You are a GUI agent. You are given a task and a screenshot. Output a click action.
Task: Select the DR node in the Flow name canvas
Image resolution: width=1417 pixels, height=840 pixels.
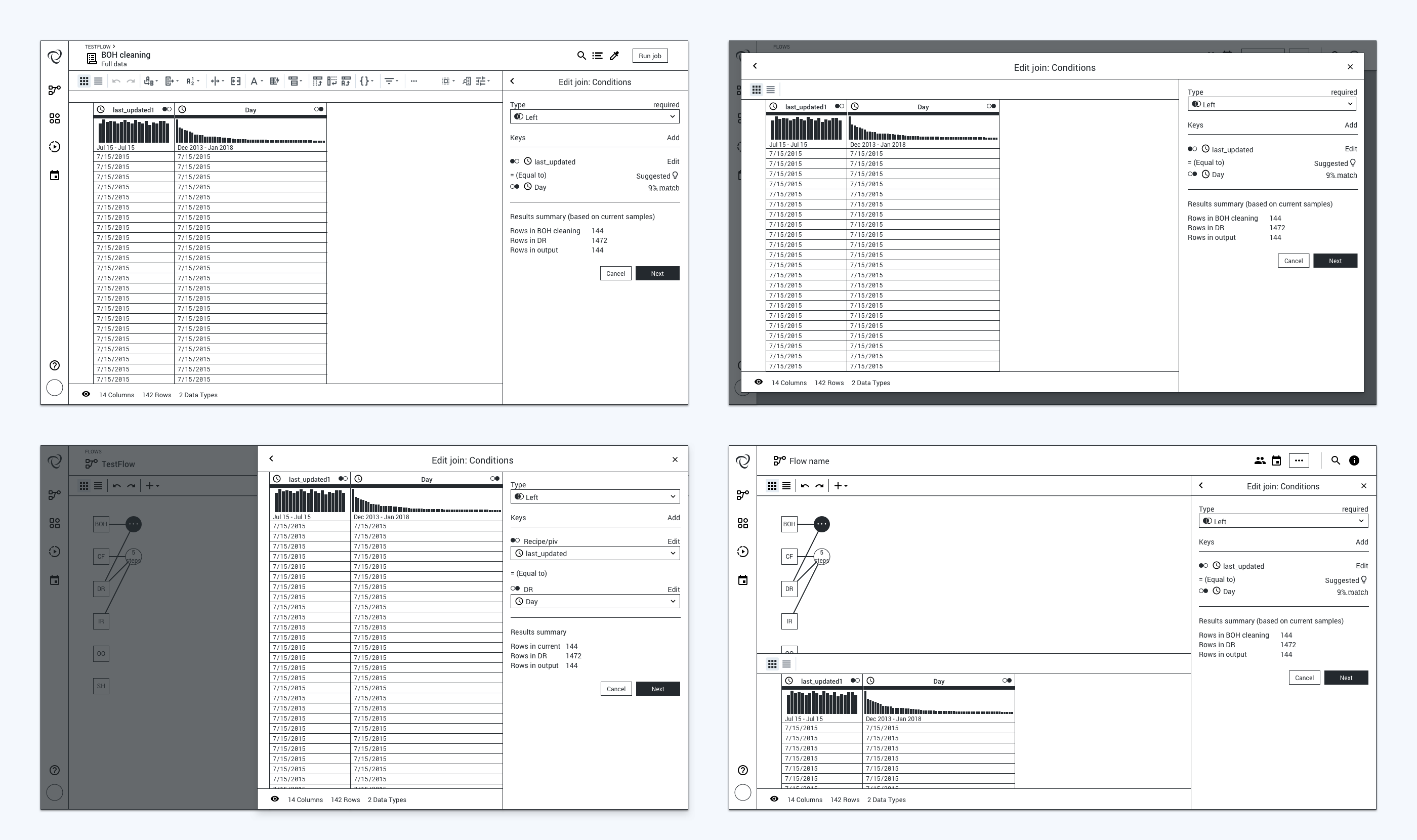[x=788, y=589]
